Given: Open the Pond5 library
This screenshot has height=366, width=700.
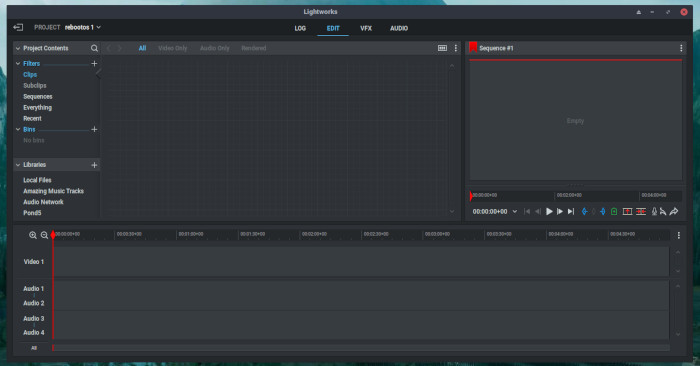Looking at the screenshot, I should click(32, 213).
